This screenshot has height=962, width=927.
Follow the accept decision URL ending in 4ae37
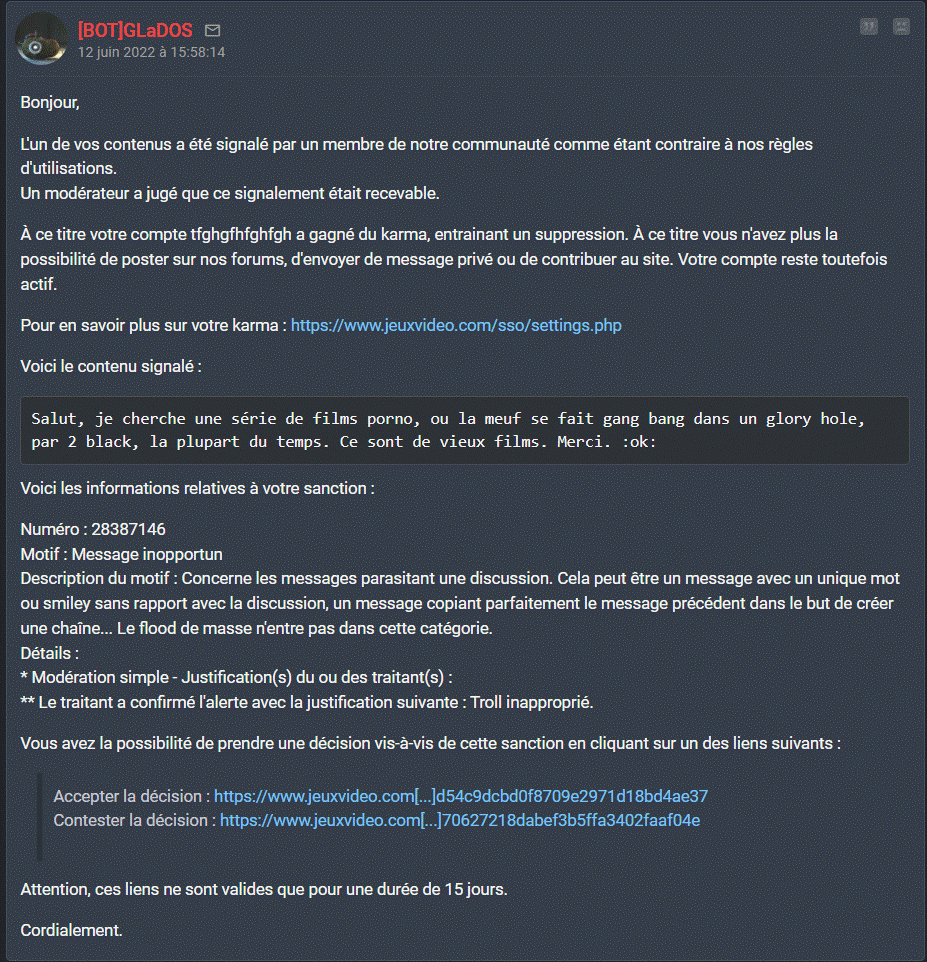[x=461, y=796]
